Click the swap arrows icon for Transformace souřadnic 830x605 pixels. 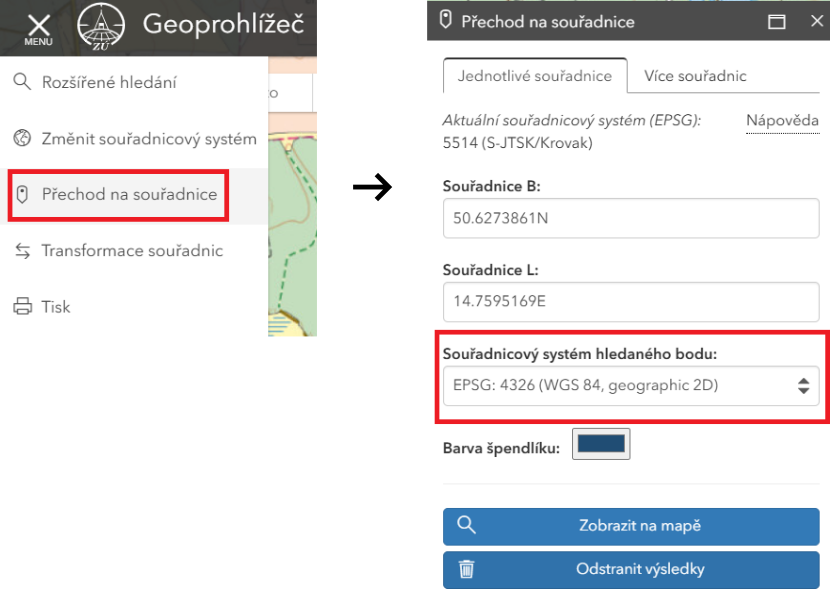[22, 250]
